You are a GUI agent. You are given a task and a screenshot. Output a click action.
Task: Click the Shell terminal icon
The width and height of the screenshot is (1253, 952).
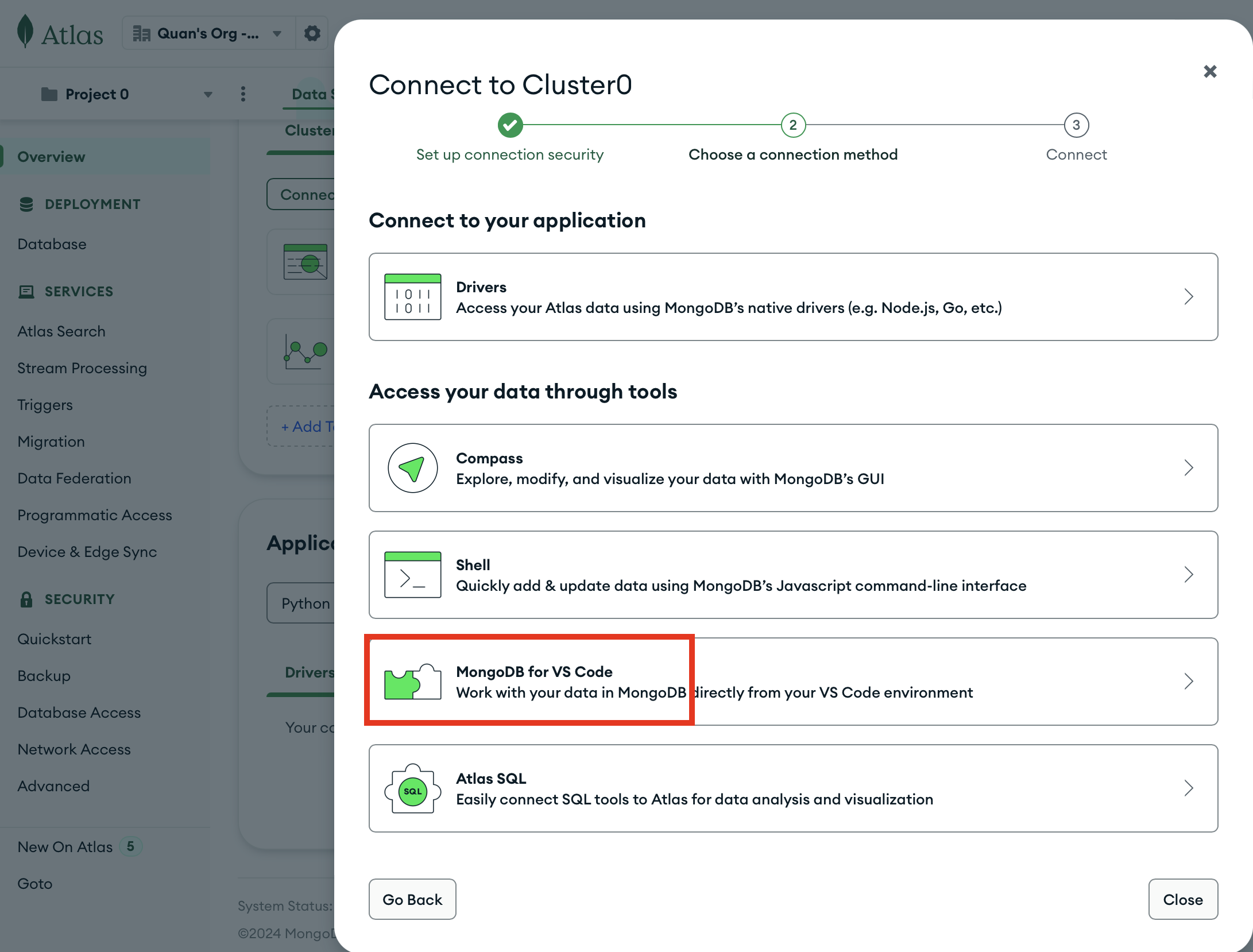pyautogui.click(x=413, y=575)
